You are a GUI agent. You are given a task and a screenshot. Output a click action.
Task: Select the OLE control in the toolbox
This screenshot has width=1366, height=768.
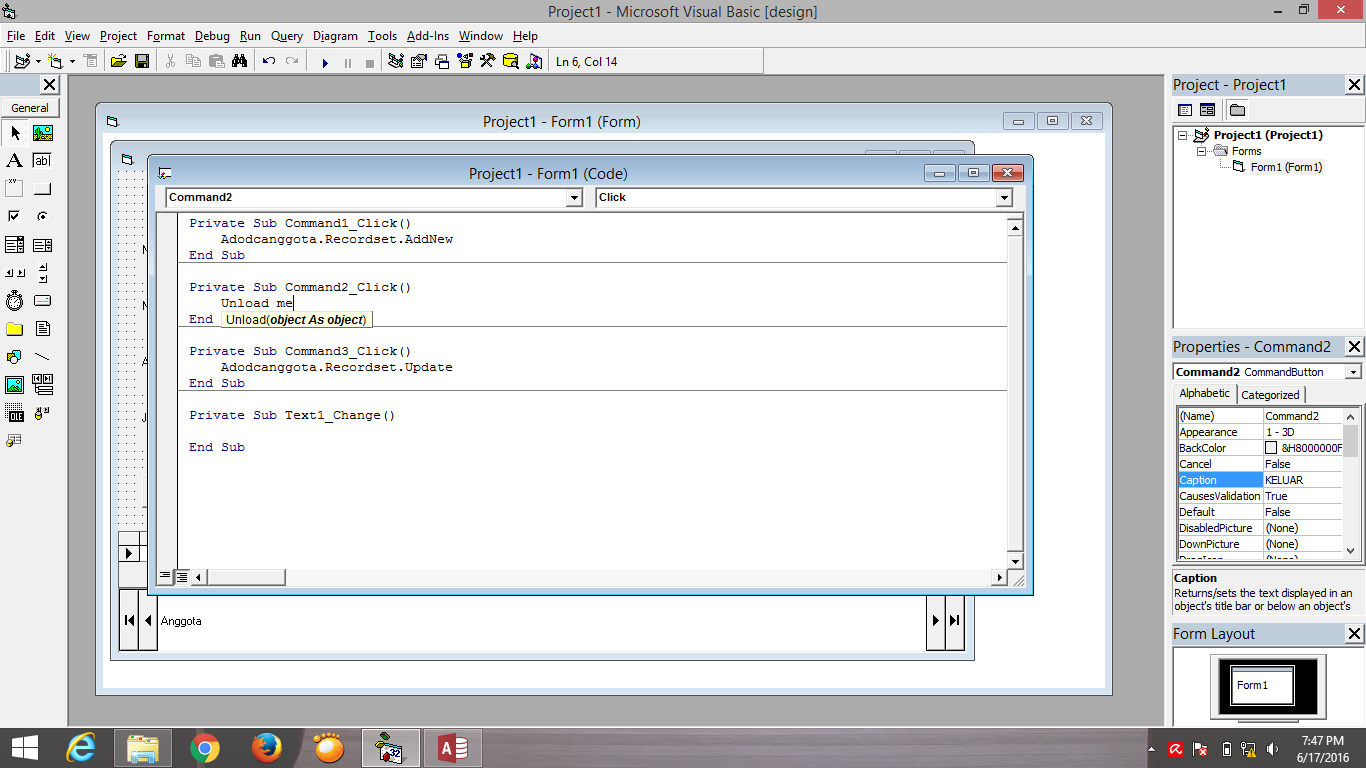(x=15, y=412)
